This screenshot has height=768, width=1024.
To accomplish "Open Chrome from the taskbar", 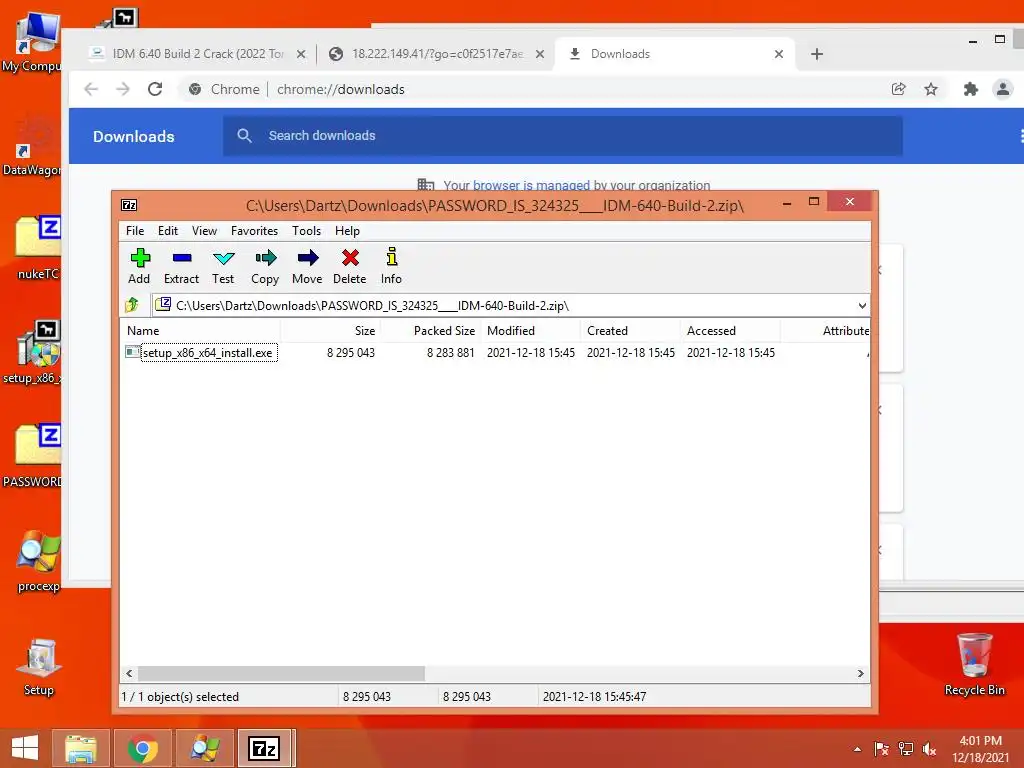I will (x=142, y=748).
